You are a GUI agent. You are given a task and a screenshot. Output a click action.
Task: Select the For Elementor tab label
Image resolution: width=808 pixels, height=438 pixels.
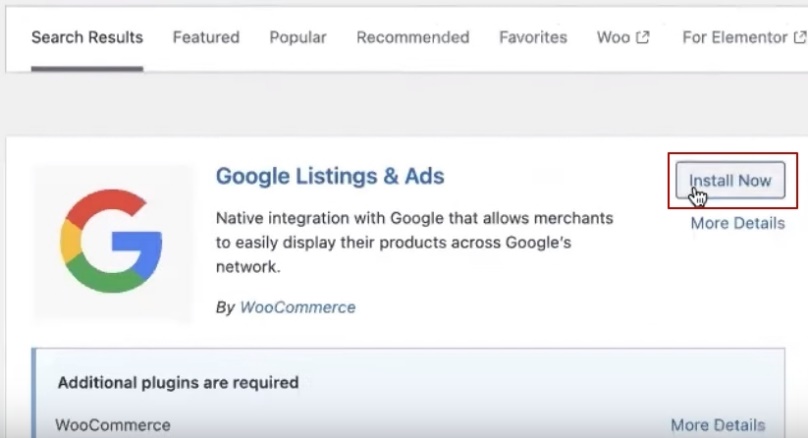point(734,38)
